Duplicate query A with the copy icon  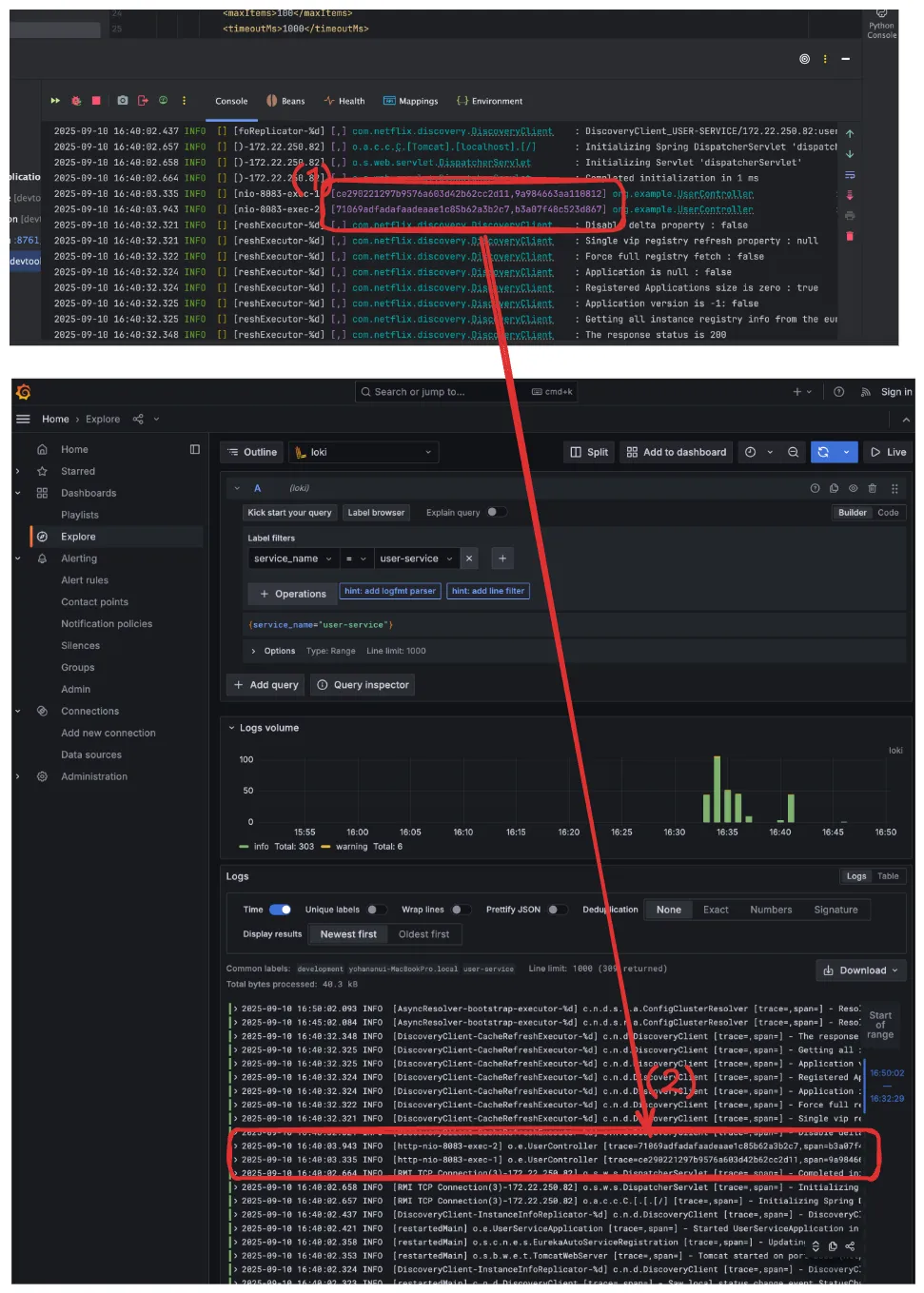(834, 488)
